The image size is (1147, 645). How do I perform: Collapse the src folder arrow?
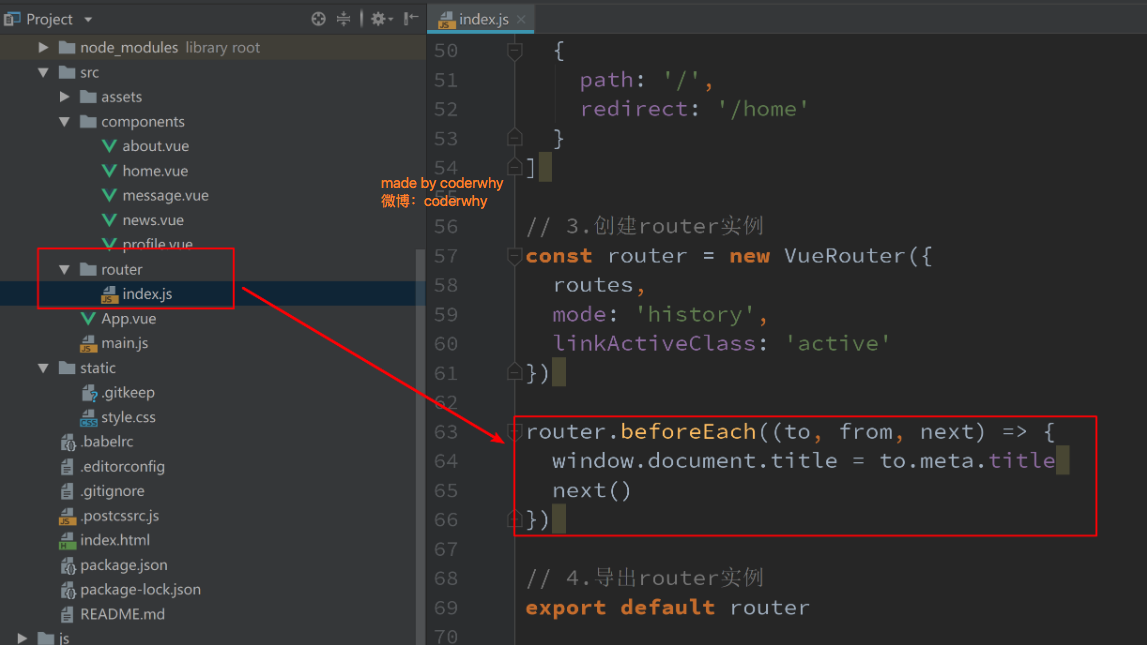(x=43, y=72)
